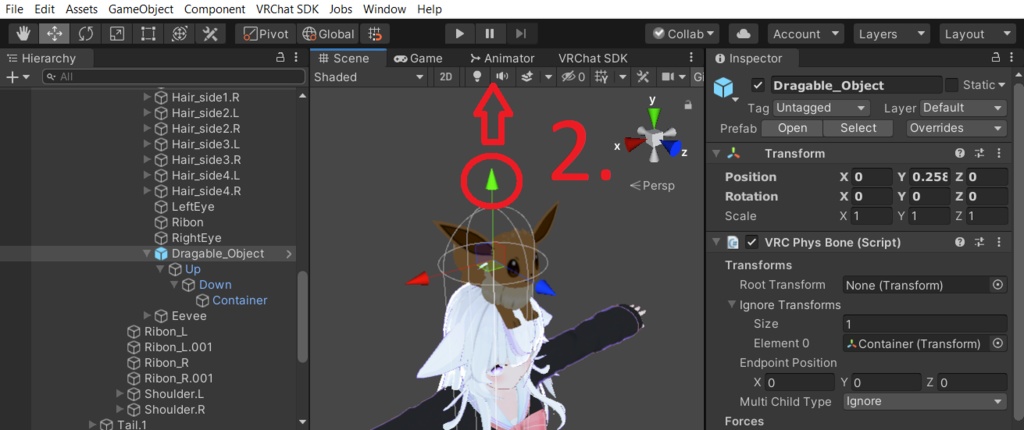
Task: Toggle the Static checkbox
Action: 952,85
